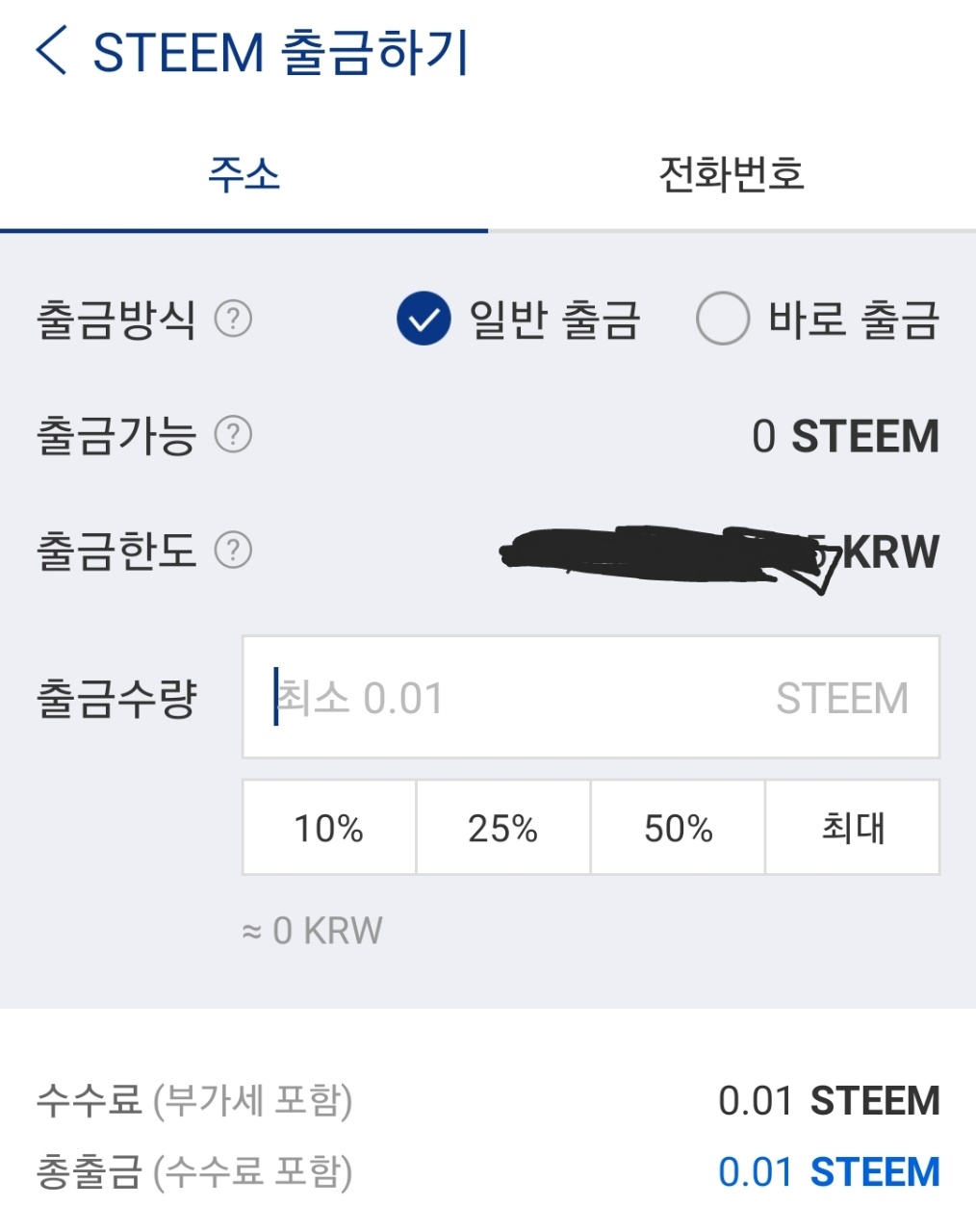This screenshot has height=1232, width=976.
Task: Select the 바로 출금 empty radio circle
Action: pos(723,319)
